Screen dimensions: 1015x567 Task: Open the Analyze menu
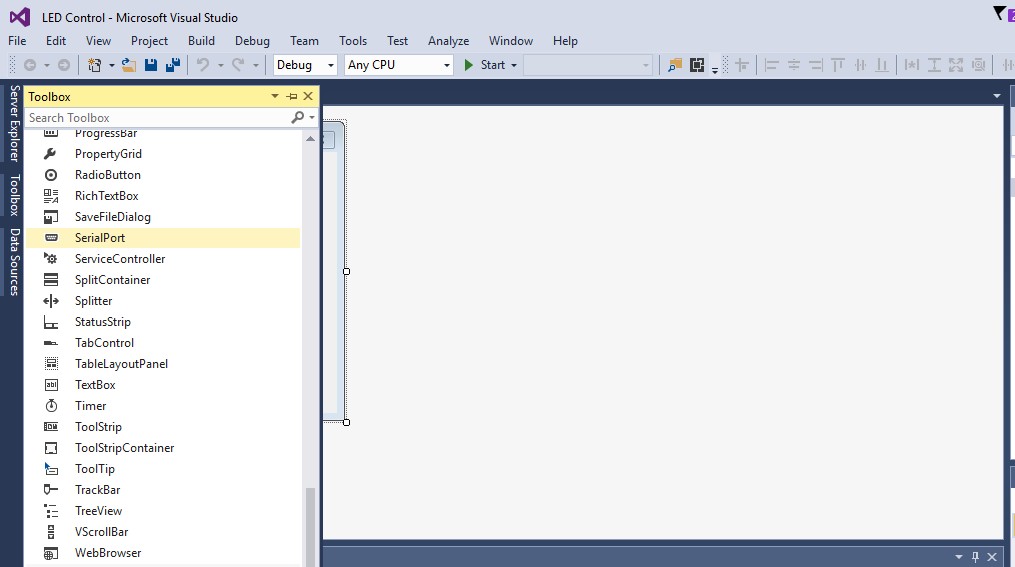(x=449, y=41)
